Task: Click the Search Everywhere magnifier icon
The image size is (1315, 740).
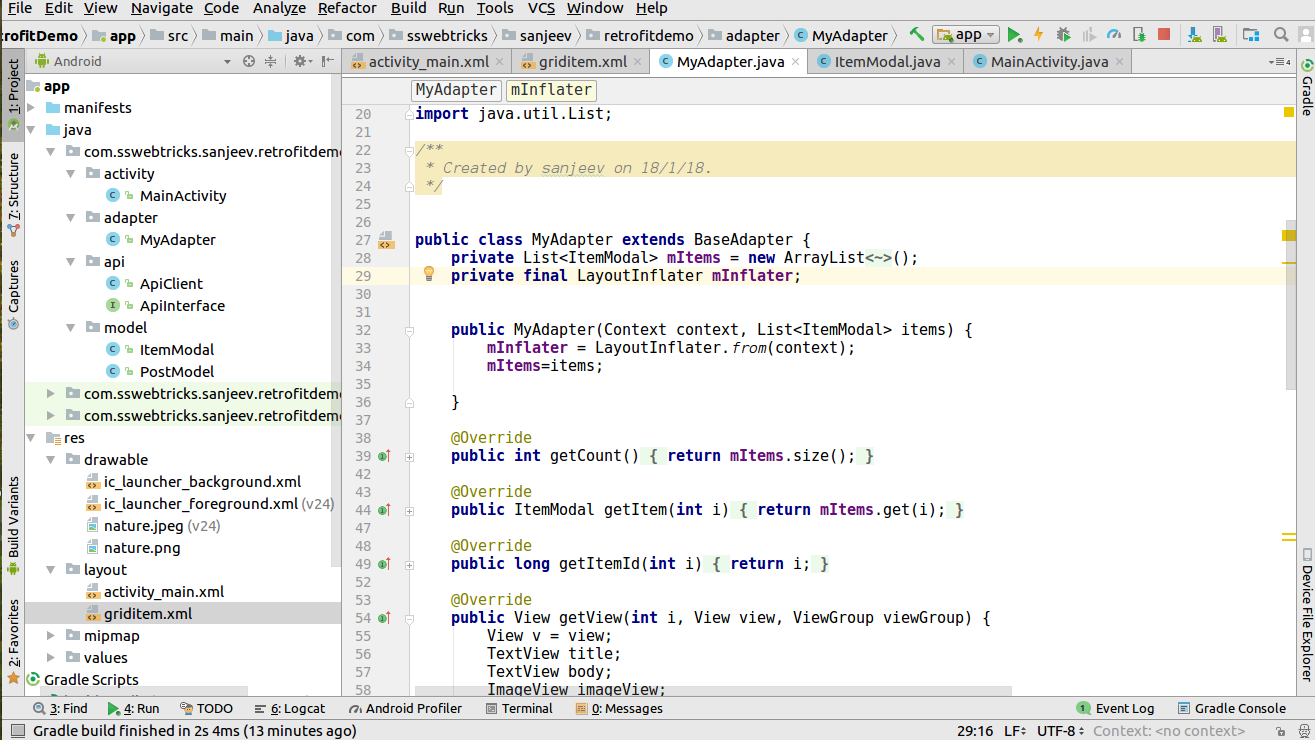Action: coord(1281,34)
